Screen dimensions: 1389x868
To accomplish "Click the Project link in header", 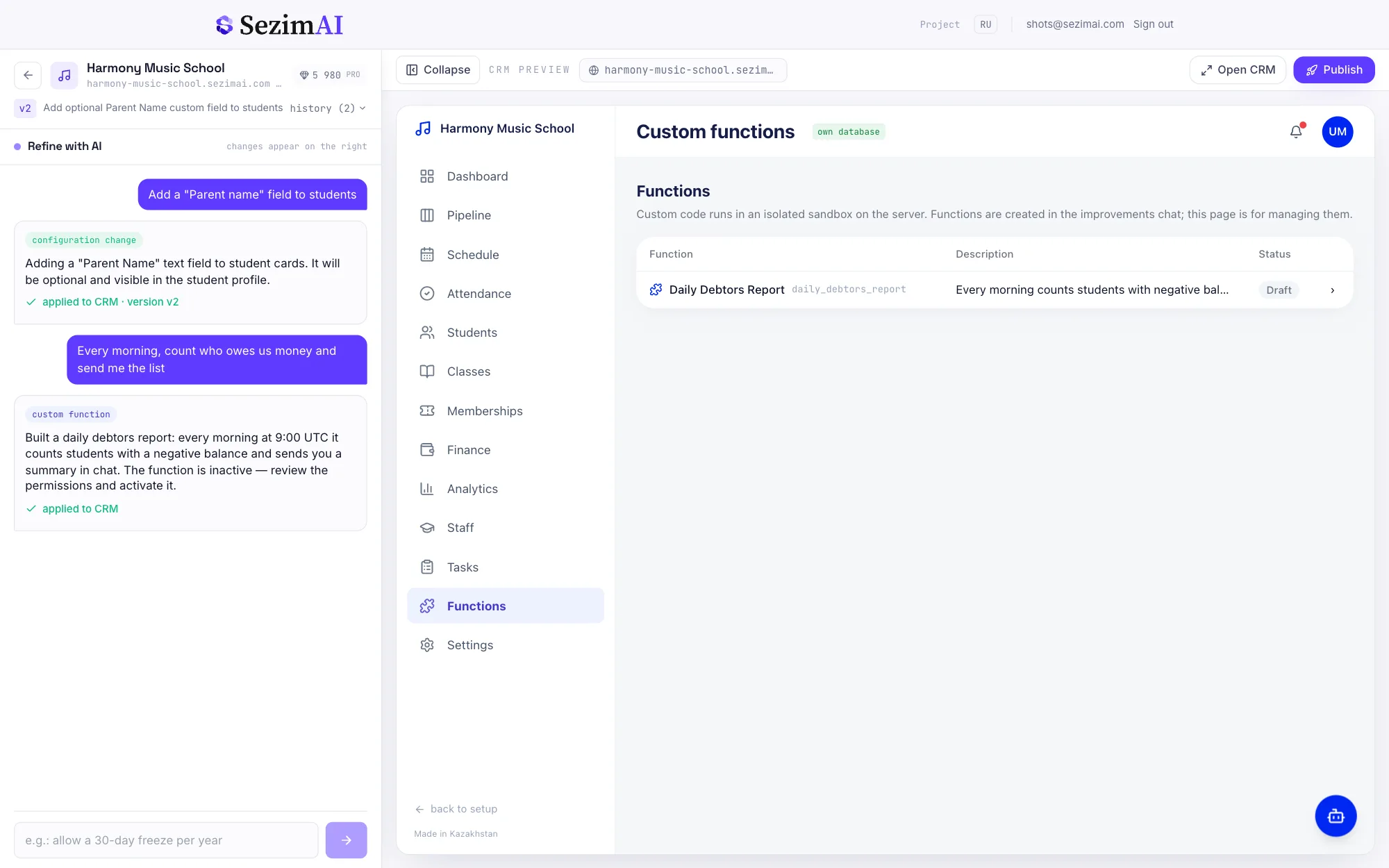I will point(940,24).
